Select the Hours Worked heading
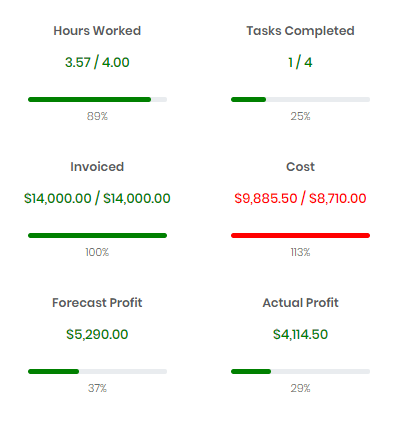This screenshot has height=442, width=394. 97,31
